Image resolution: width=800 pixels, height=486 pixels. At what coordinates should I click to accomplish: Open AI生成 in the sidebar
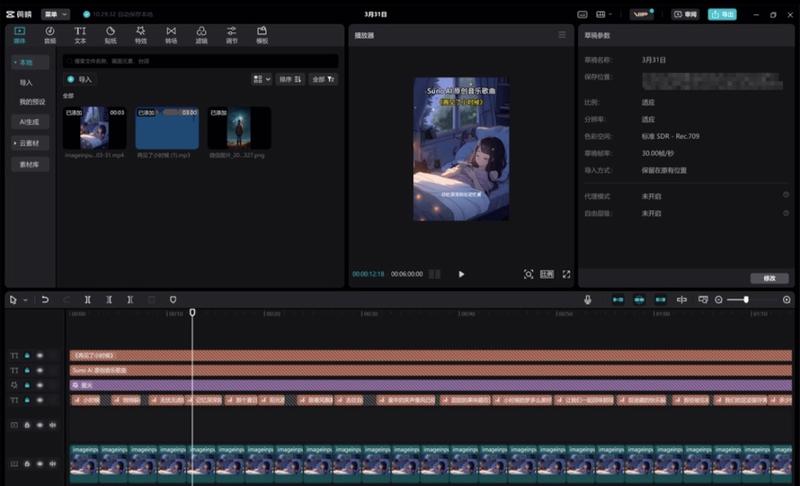coord(30,122)
